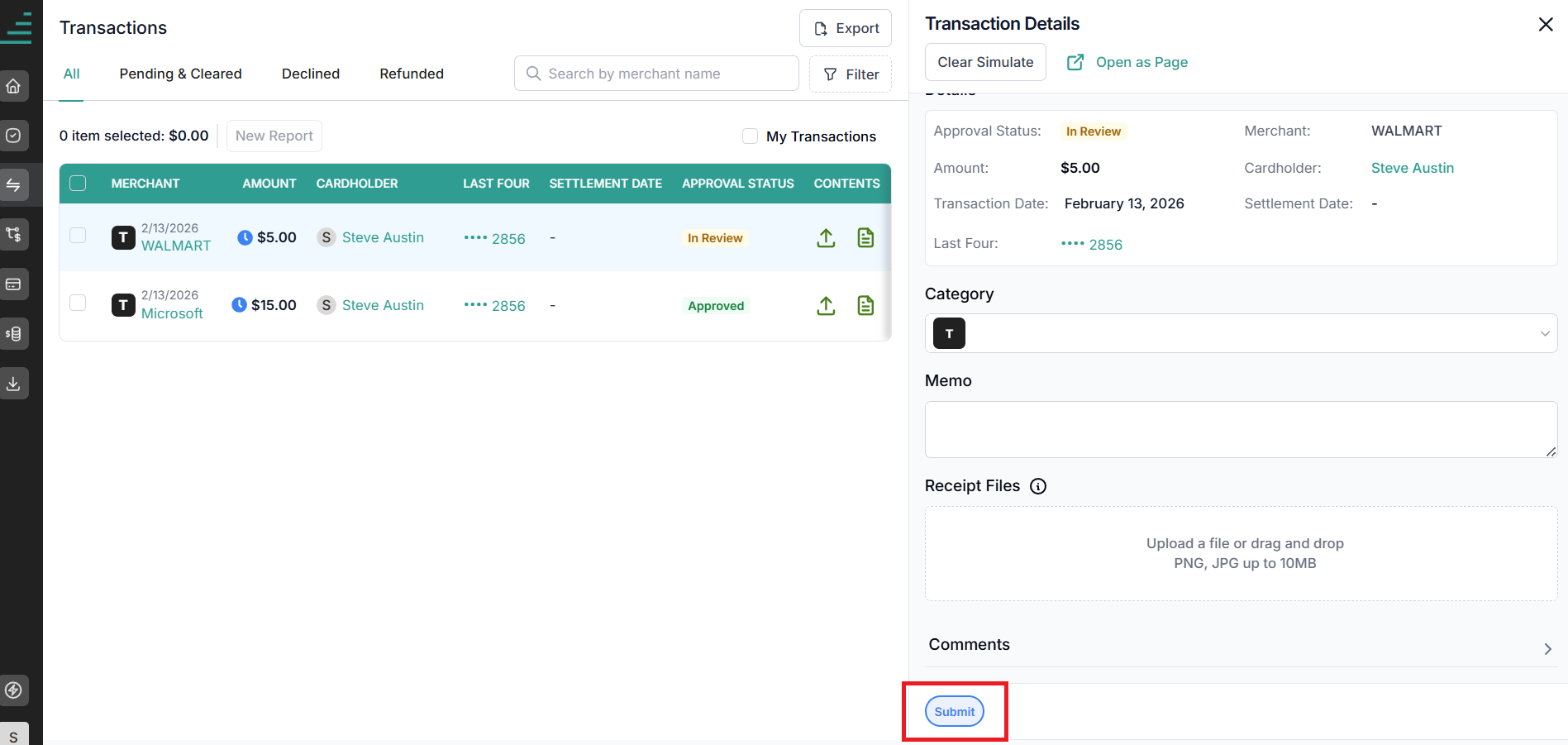The height and width of the screenshot is (745, 1568).
Task: Click the lightning bolt sidebar icon
Action: pyautogui.click(x=14, y=690)
